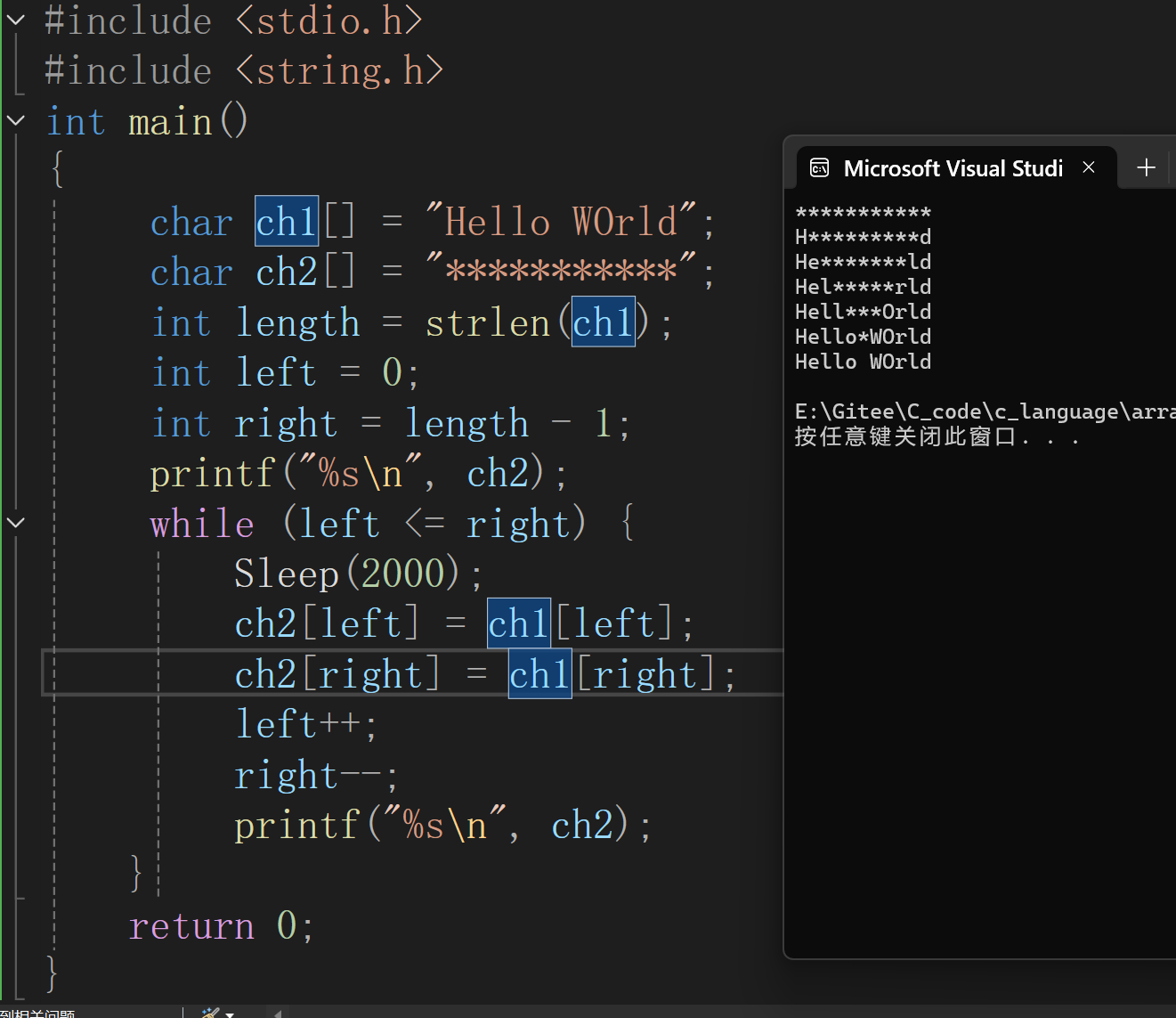1176x1018 pixels.
Task: Click the terminal icon in the console tab
Action: point(819,167)
